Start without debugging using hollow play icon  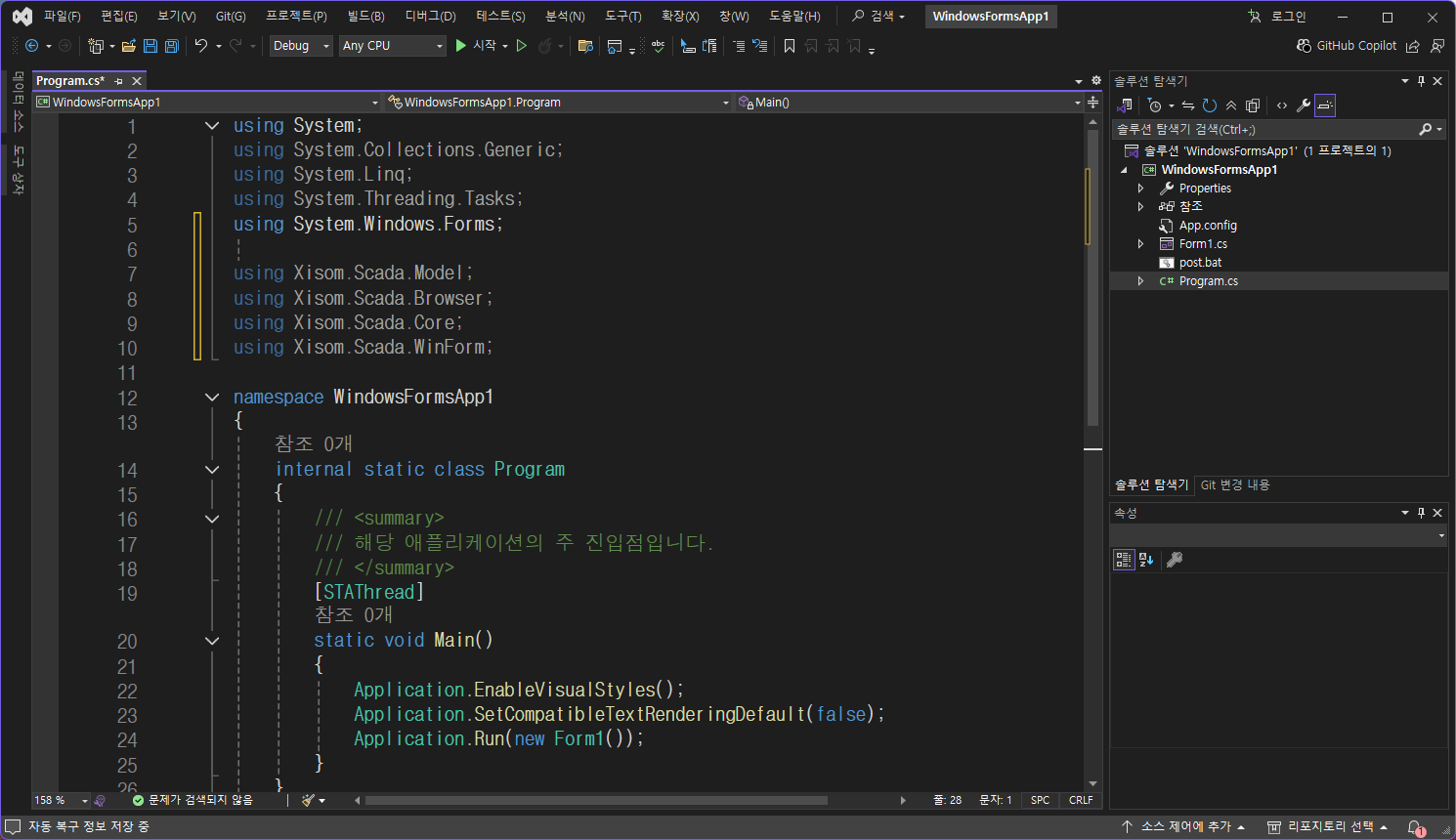pyautogui.click(x=522, y=46)
